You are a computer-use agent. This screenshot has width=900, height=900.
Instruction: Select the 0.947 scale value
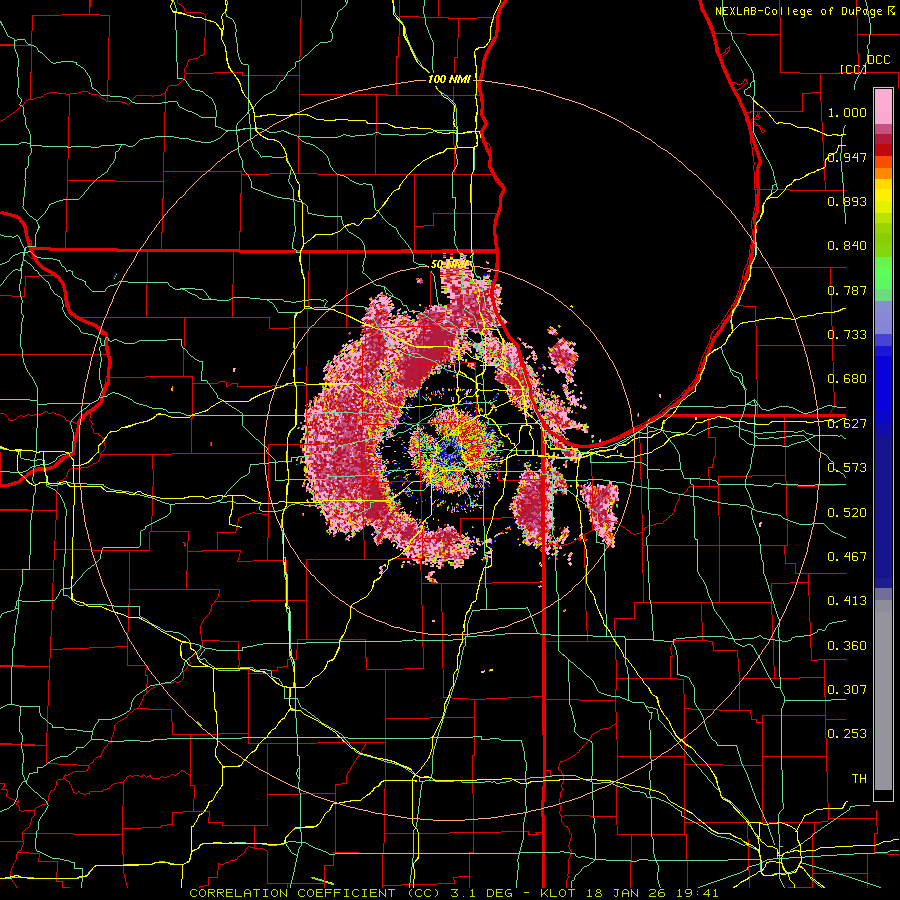(847, 157)
